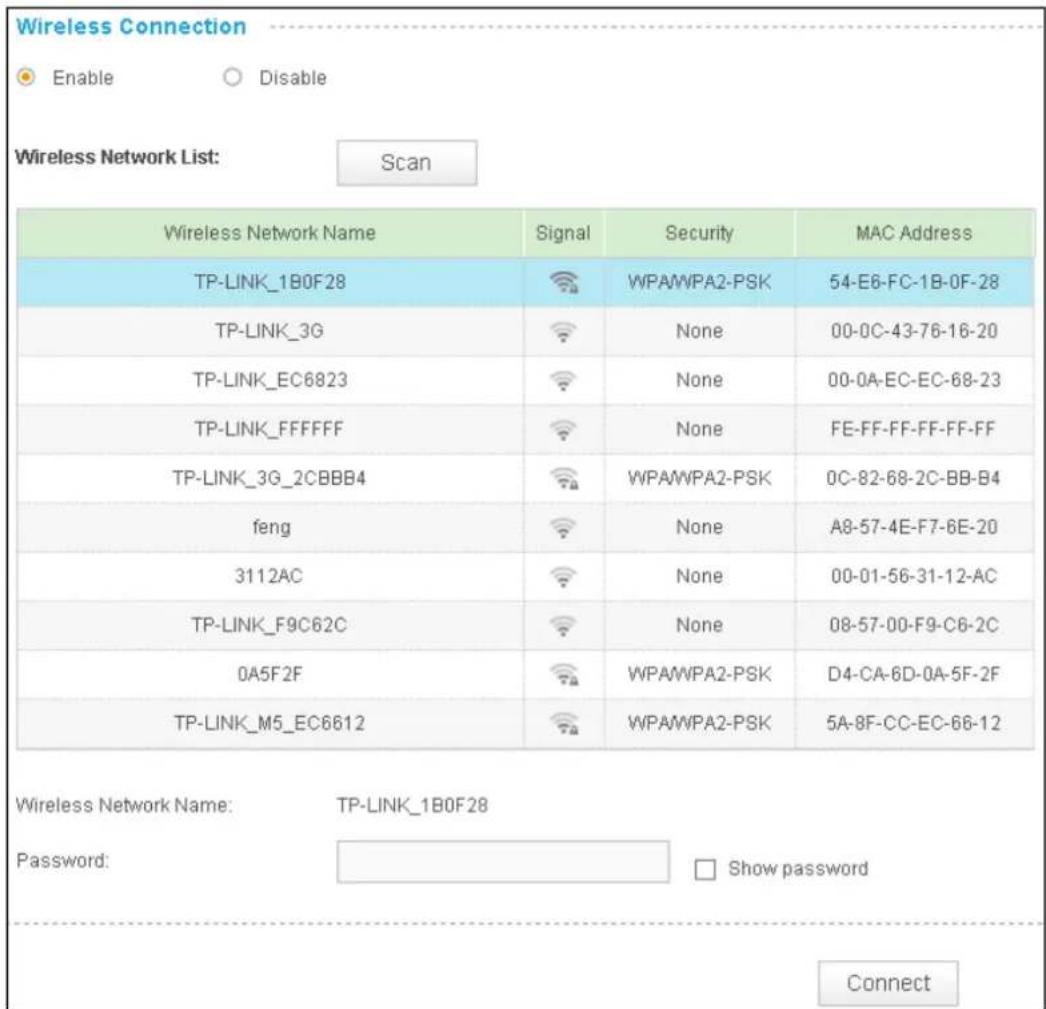Click WPA/WPA2-PSK security for 0A5F2F
The image size is (1046, 1009).
[x=699, y=674]
